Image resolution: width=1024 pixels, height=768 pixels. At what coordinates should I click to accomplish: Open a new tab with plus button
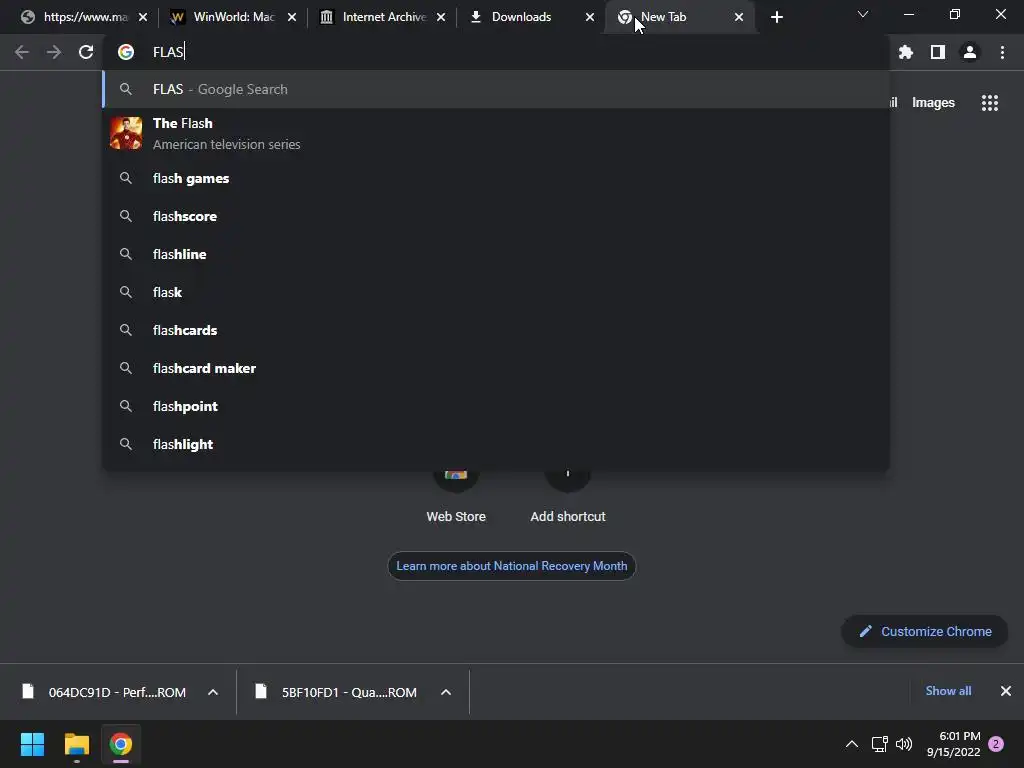pyautogui.click(x=776, y=17)
